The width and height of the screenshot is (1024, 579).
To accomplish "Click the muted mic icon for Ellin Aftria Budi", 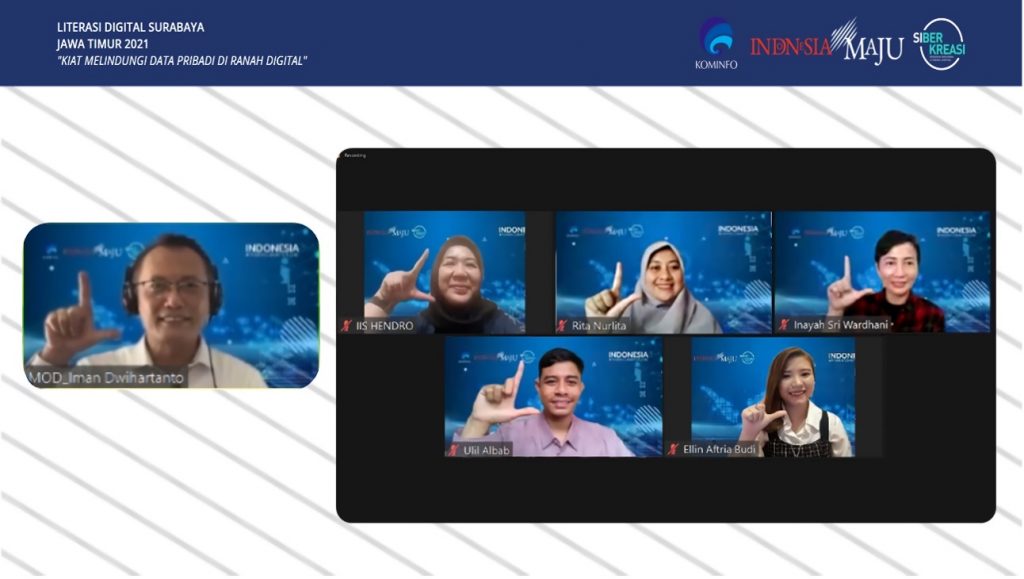I will (x=673, y=450).
